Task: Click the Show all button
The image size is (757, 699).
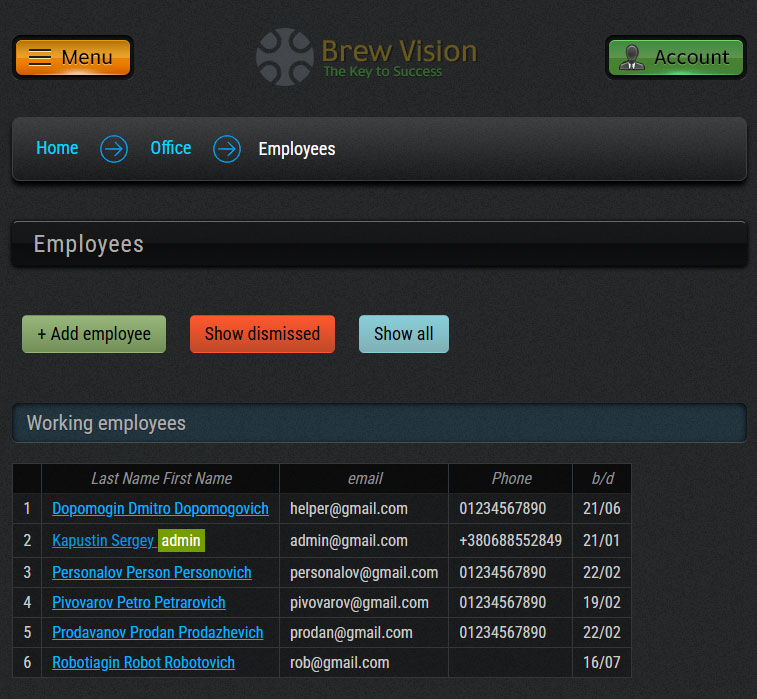Action: point(403,334)
